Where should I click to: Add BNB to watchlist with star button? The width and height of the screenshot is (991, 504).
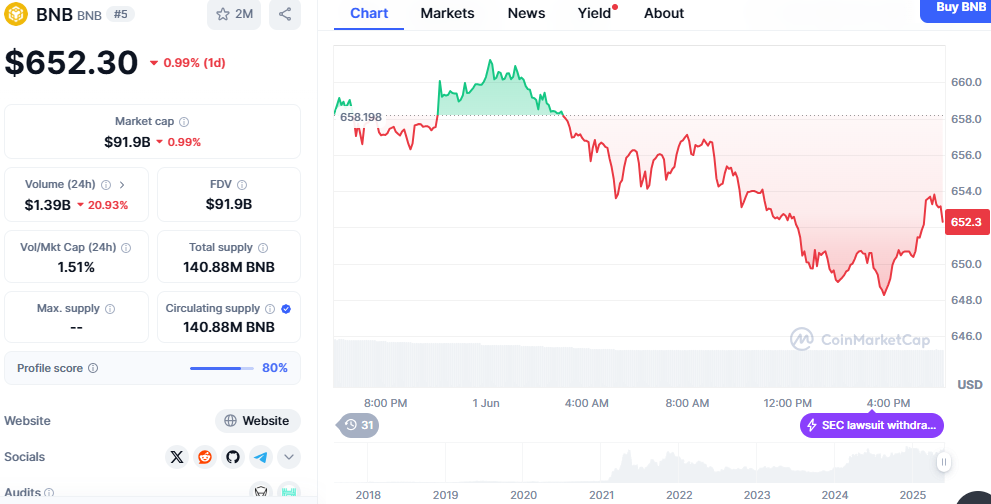click(x=234, y=14)
